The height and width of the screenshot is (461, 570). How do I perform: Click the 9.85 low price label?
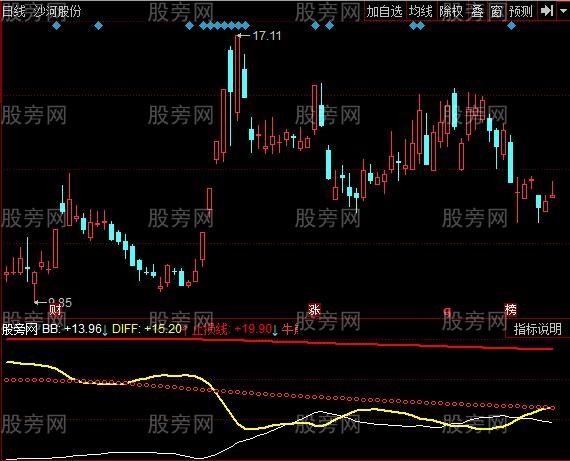pyautogui.click(x=60, y=302)
